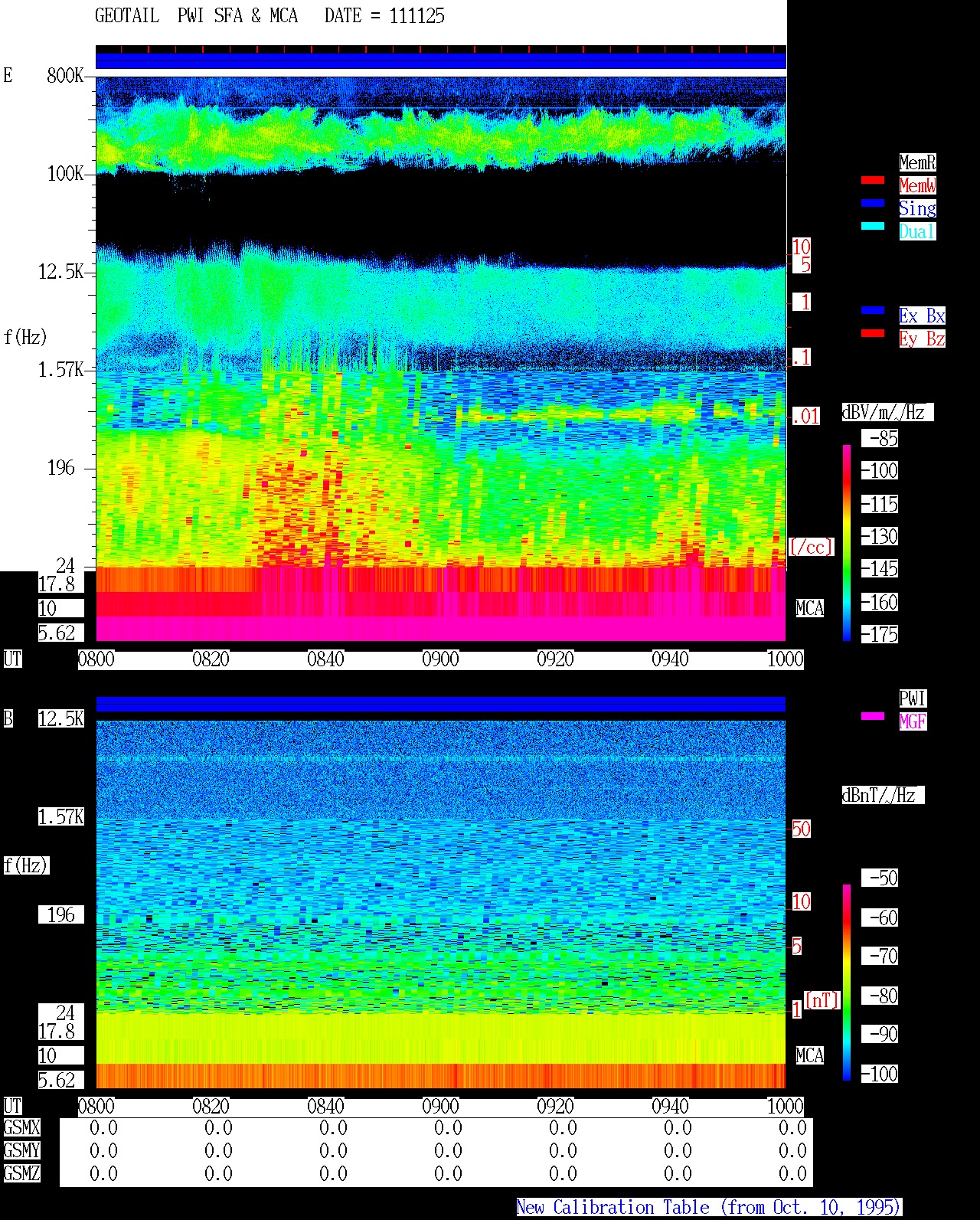
Task: Click the GSMX row label
Action: click(22, 1128)
